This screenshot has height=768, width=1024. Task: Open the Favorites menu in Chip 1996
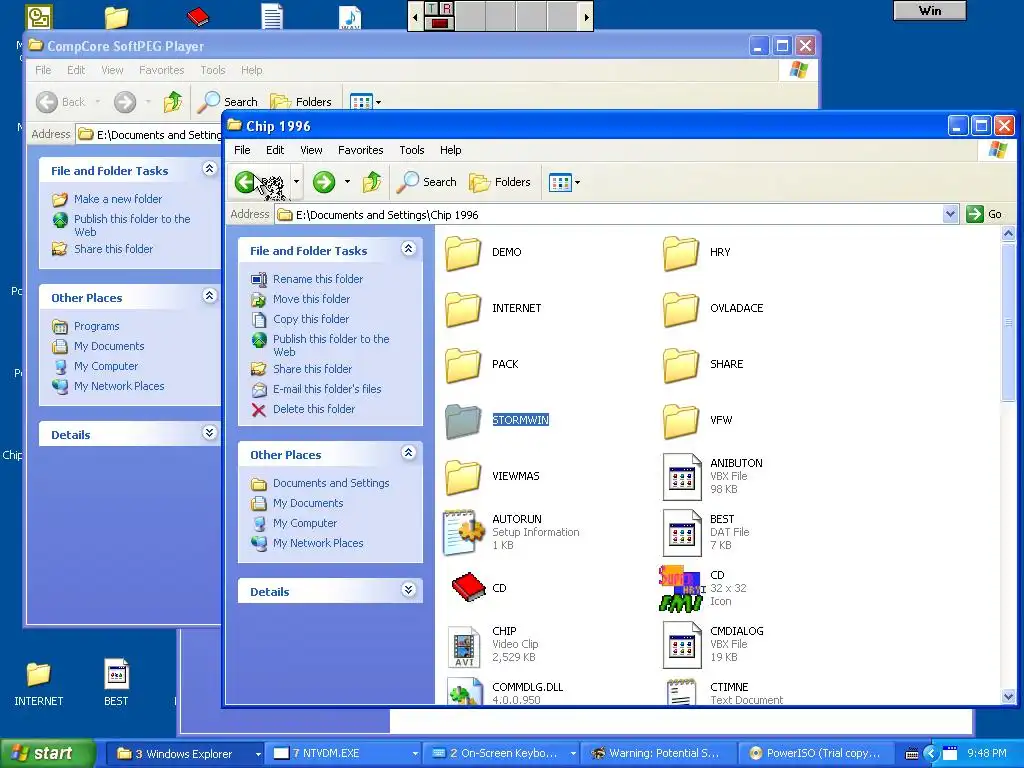(x=360, y=150)
